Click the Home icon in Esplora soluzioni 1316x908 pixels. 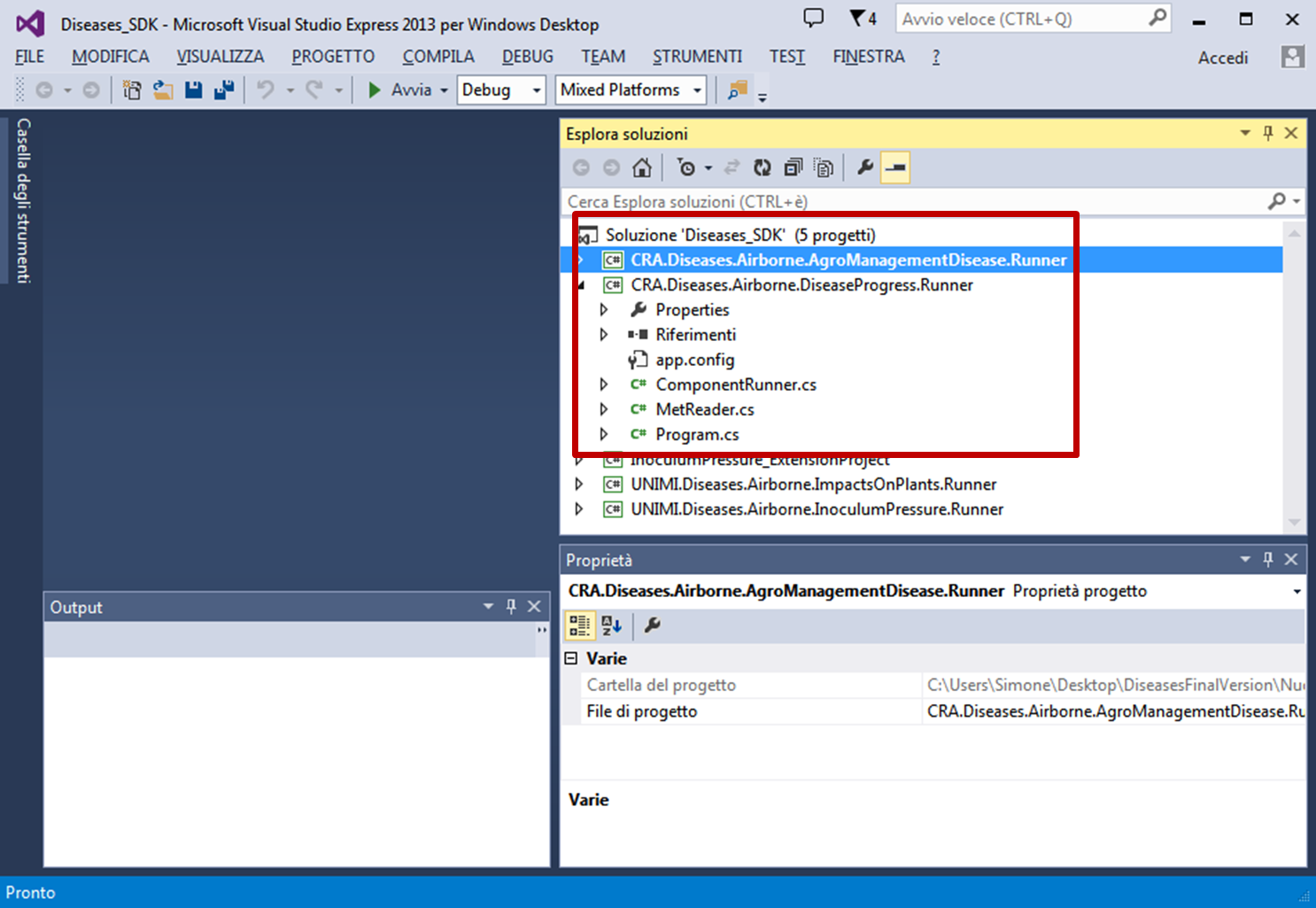pos(642,167)
